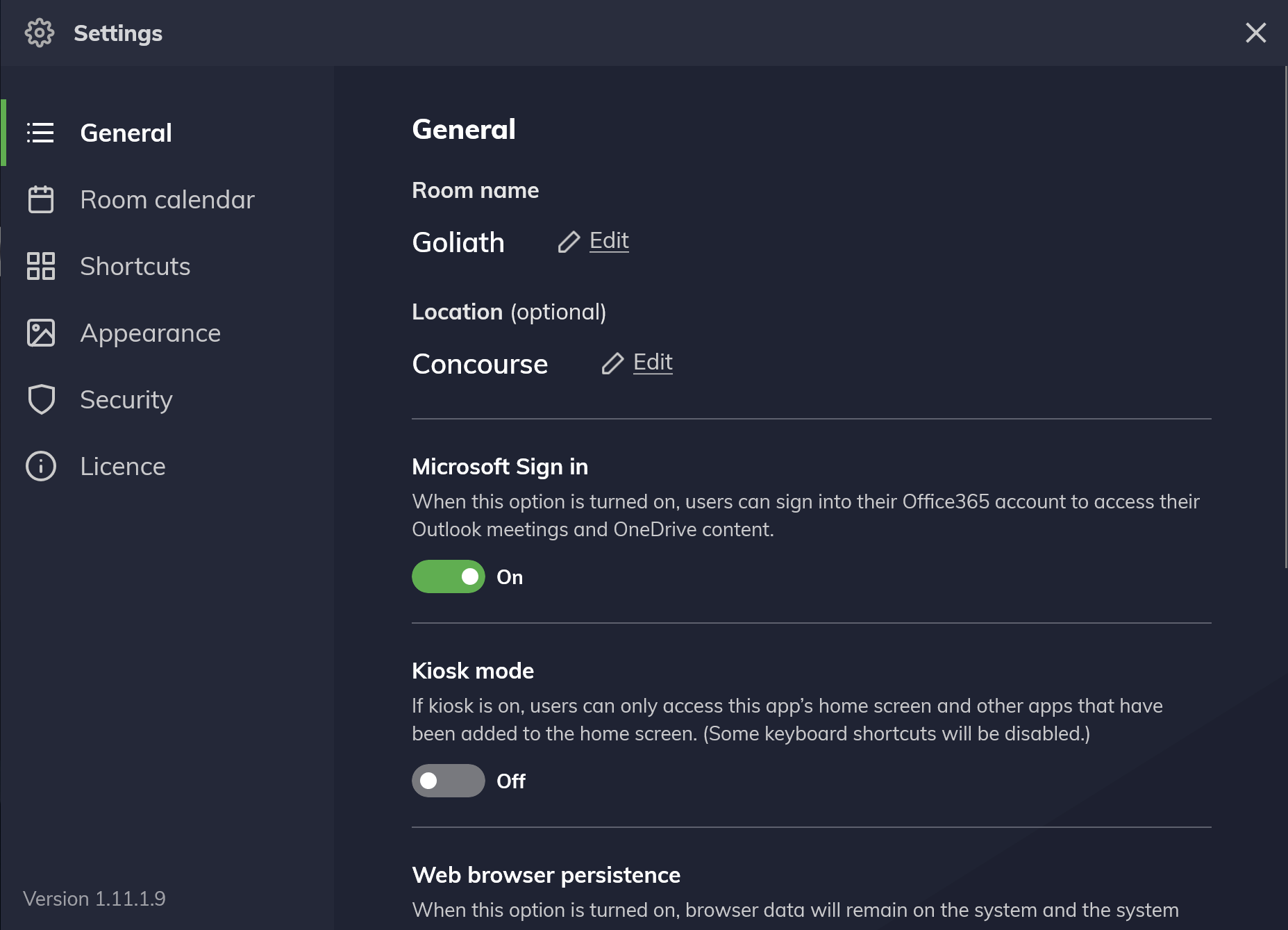Open the Room calendar settings section
Viewport: 1288px width, 930px height.
coord(167,199)
